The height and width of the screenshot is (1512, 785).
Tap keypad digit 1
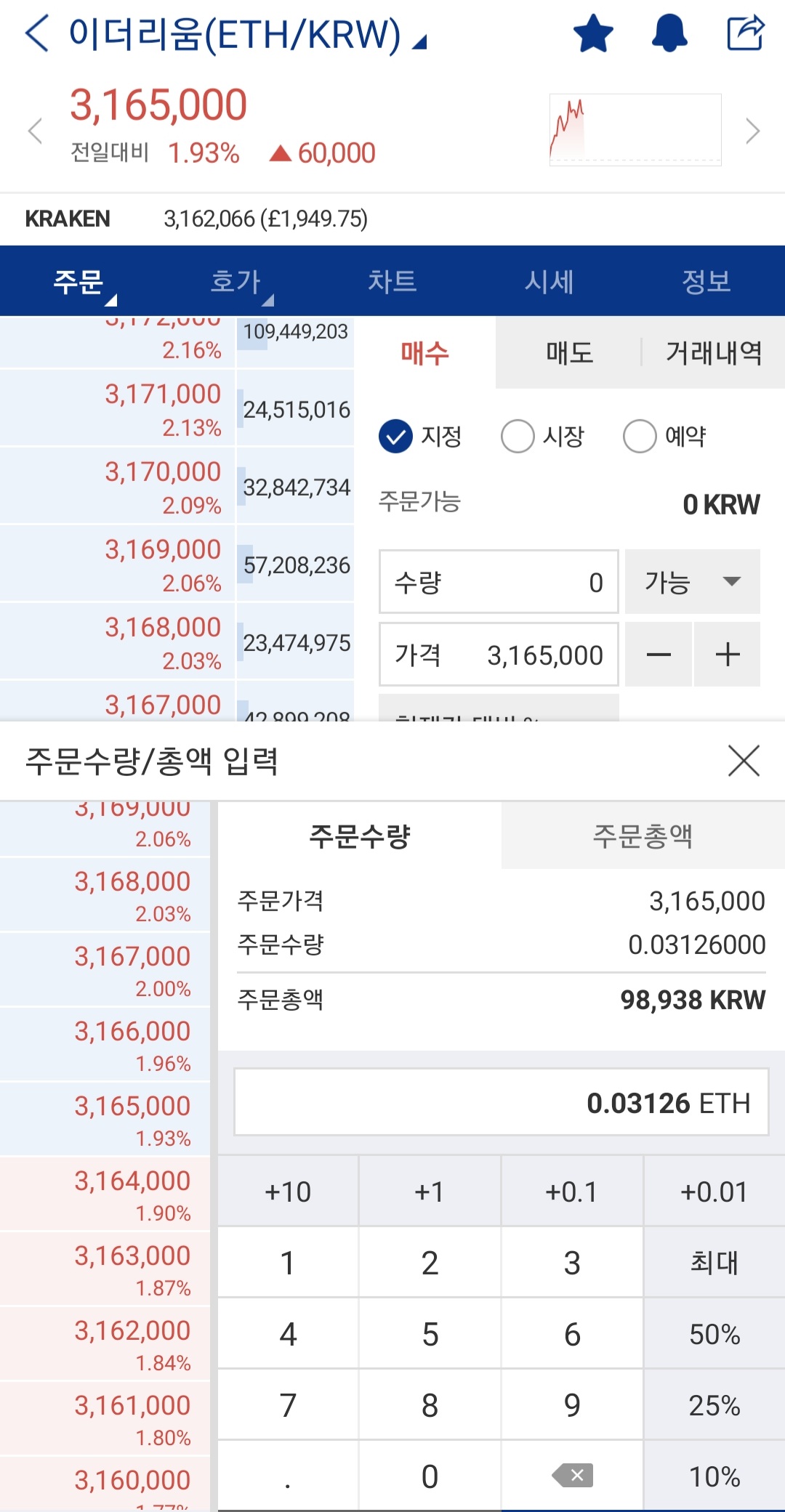(x=288, y=1263)
